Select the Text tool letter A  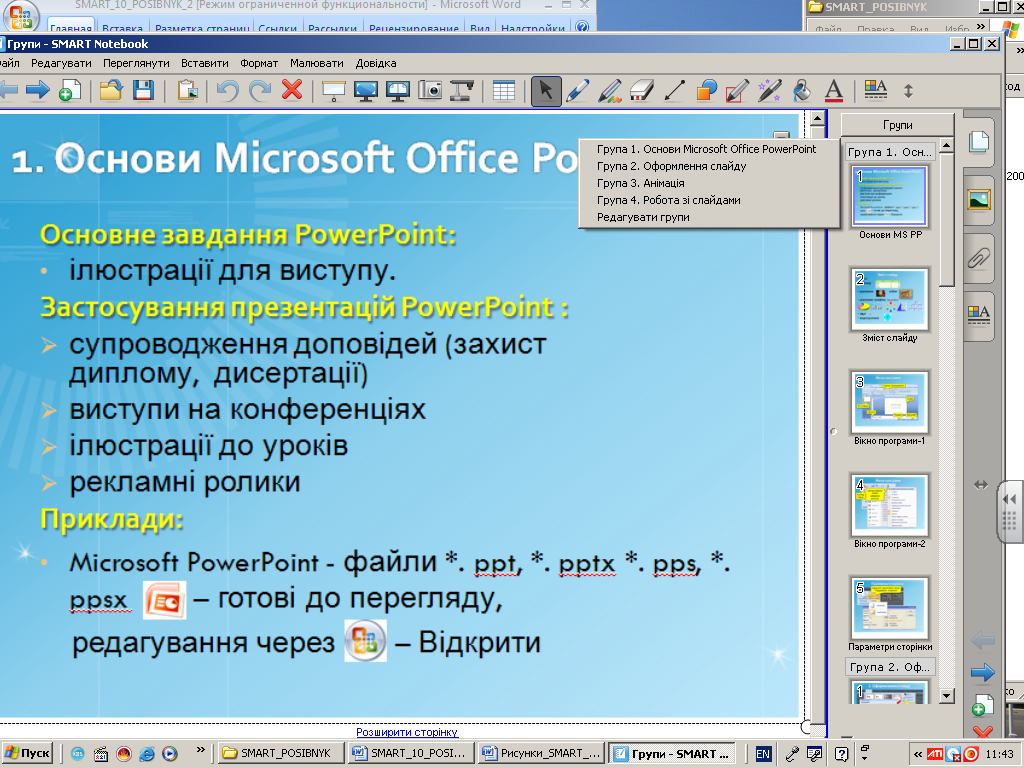point(834,91)
